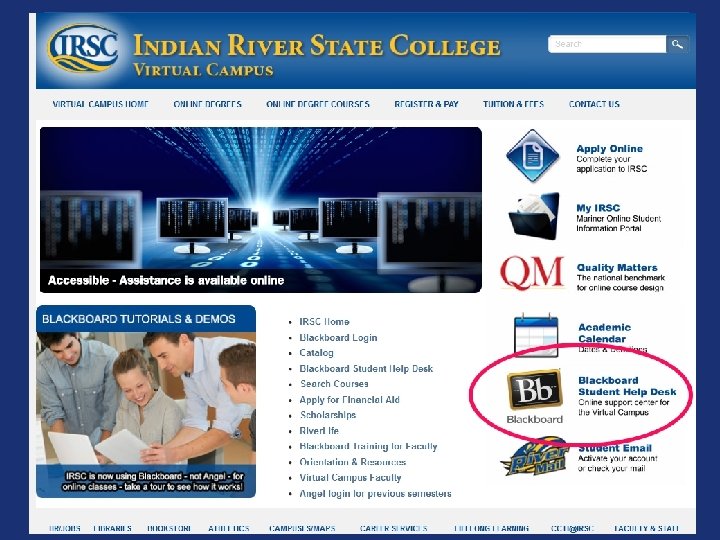Open Blackboard Student Help Desk list link
720x540 pixels.
pyautogui.click(x=366, y=369)
